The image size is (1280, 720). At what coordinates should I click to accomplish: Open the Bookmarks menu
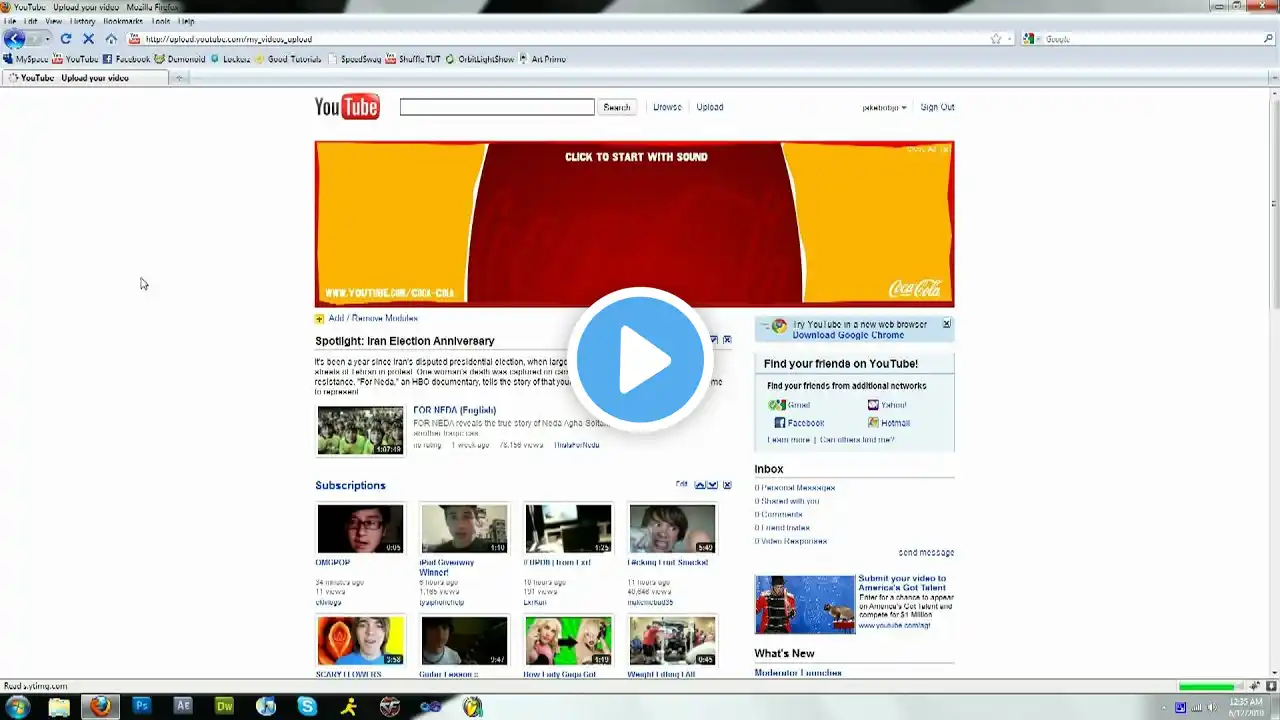[x=123, y=21]
